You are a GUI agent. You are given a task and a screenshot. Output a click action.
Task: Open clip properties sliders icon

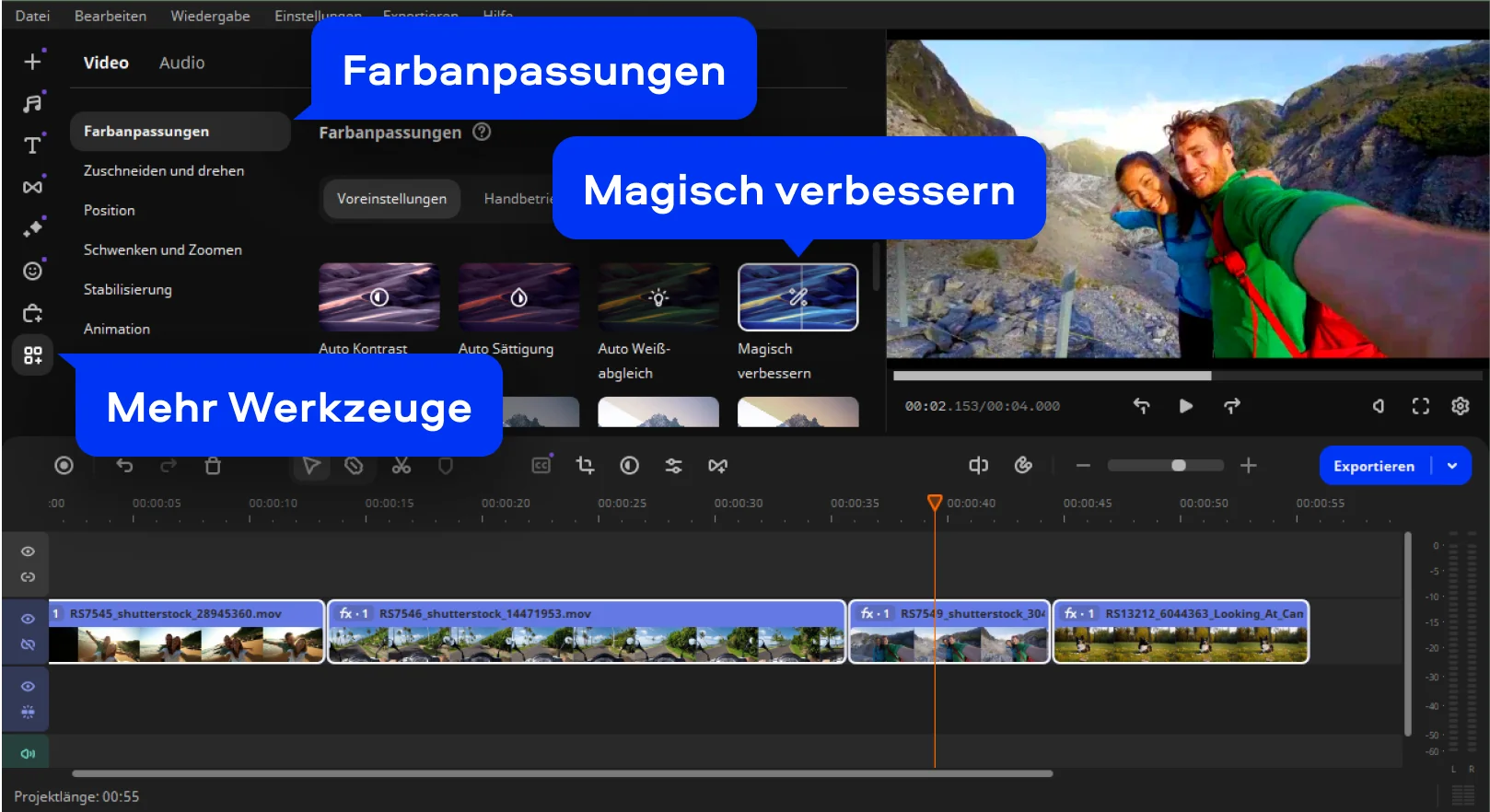point(673,466)
